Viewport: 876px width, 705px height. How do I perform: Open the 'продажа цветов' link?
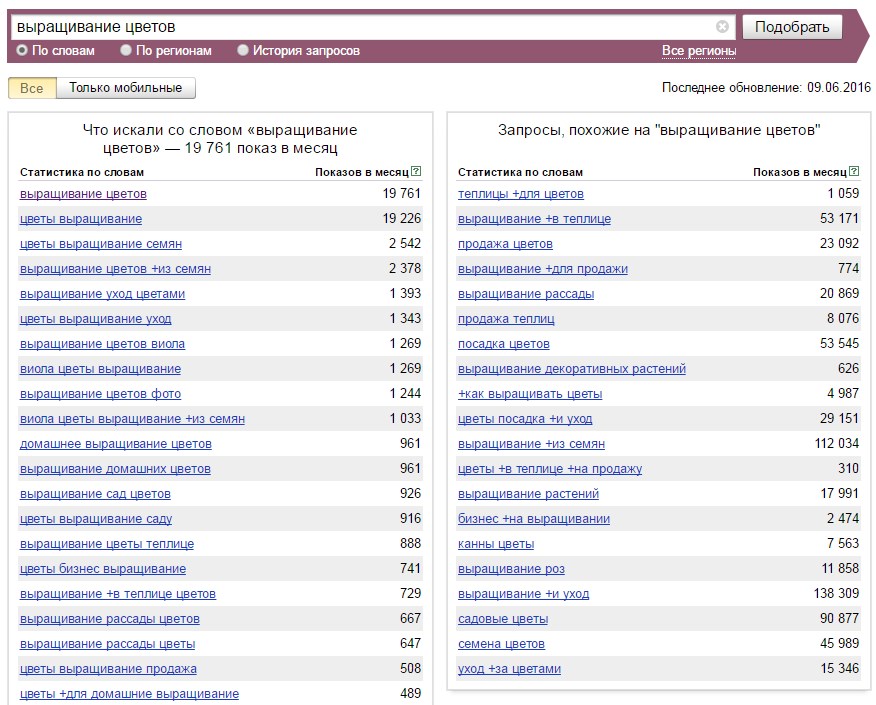point(505,244)
